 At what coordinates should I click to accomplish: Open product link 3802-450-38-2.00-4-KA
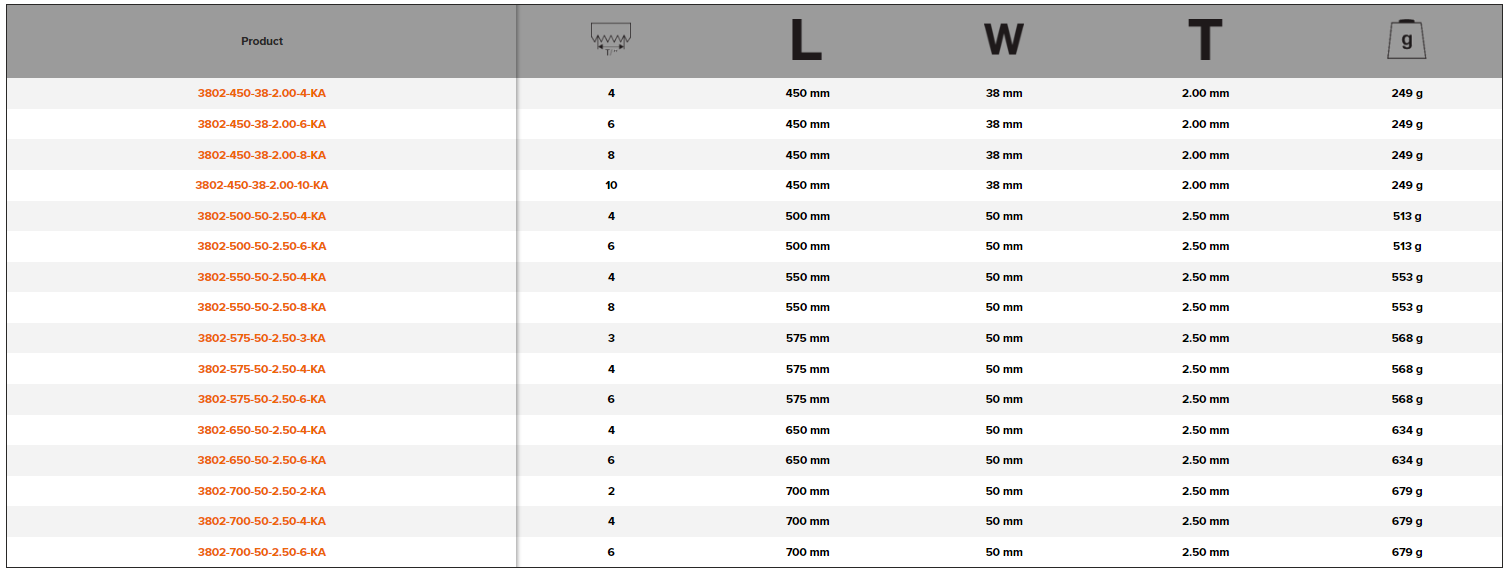(262, 94)
